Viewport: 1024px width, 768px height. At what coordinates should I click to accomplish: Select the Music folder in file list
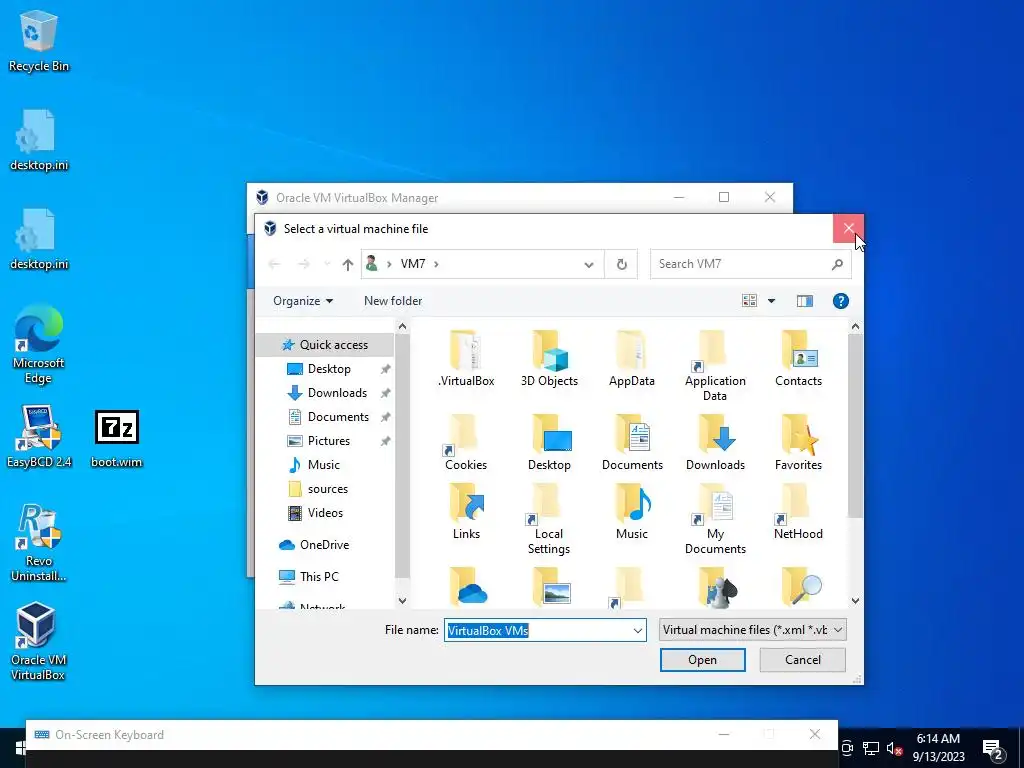click(x=632, y=511)
